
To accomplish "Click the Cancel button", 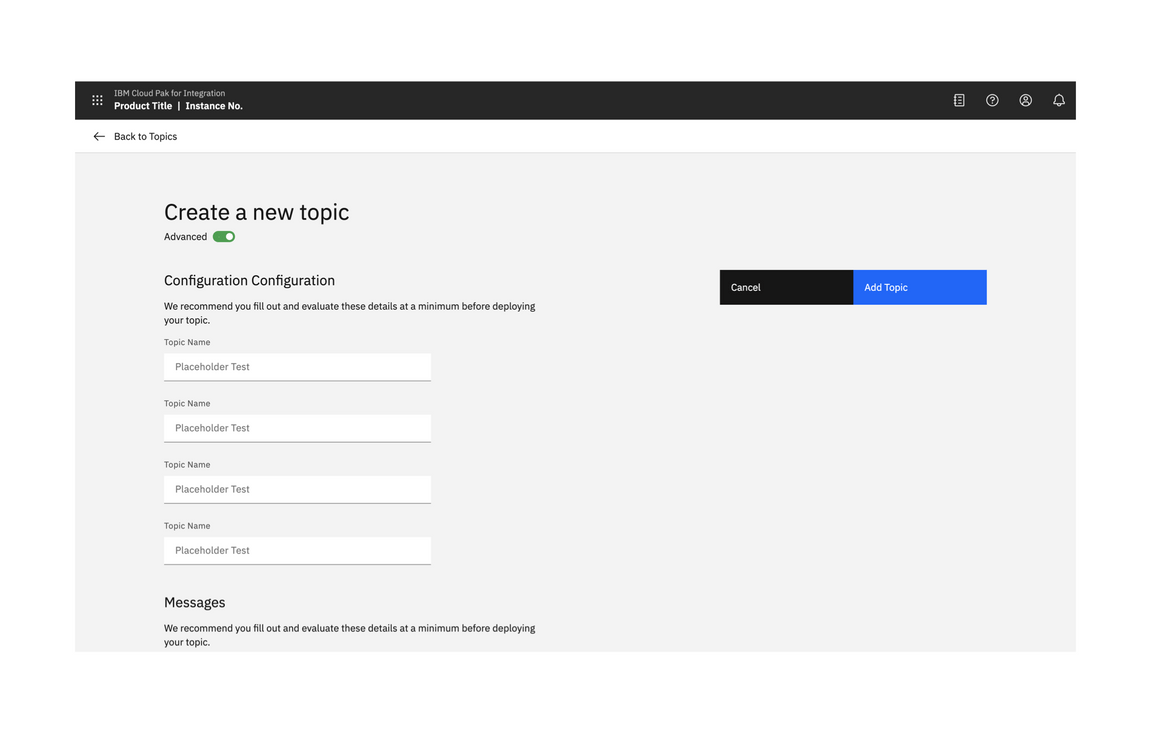I will point(786,287).
